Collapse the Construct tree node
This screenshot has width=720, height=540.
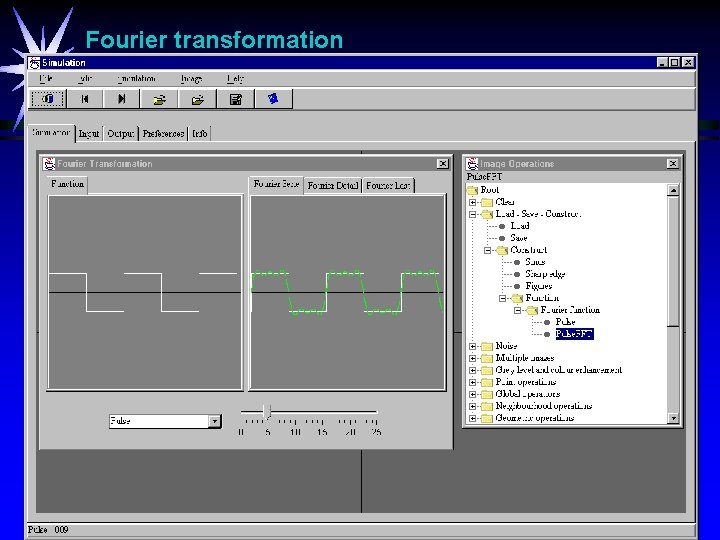(488, 250)
